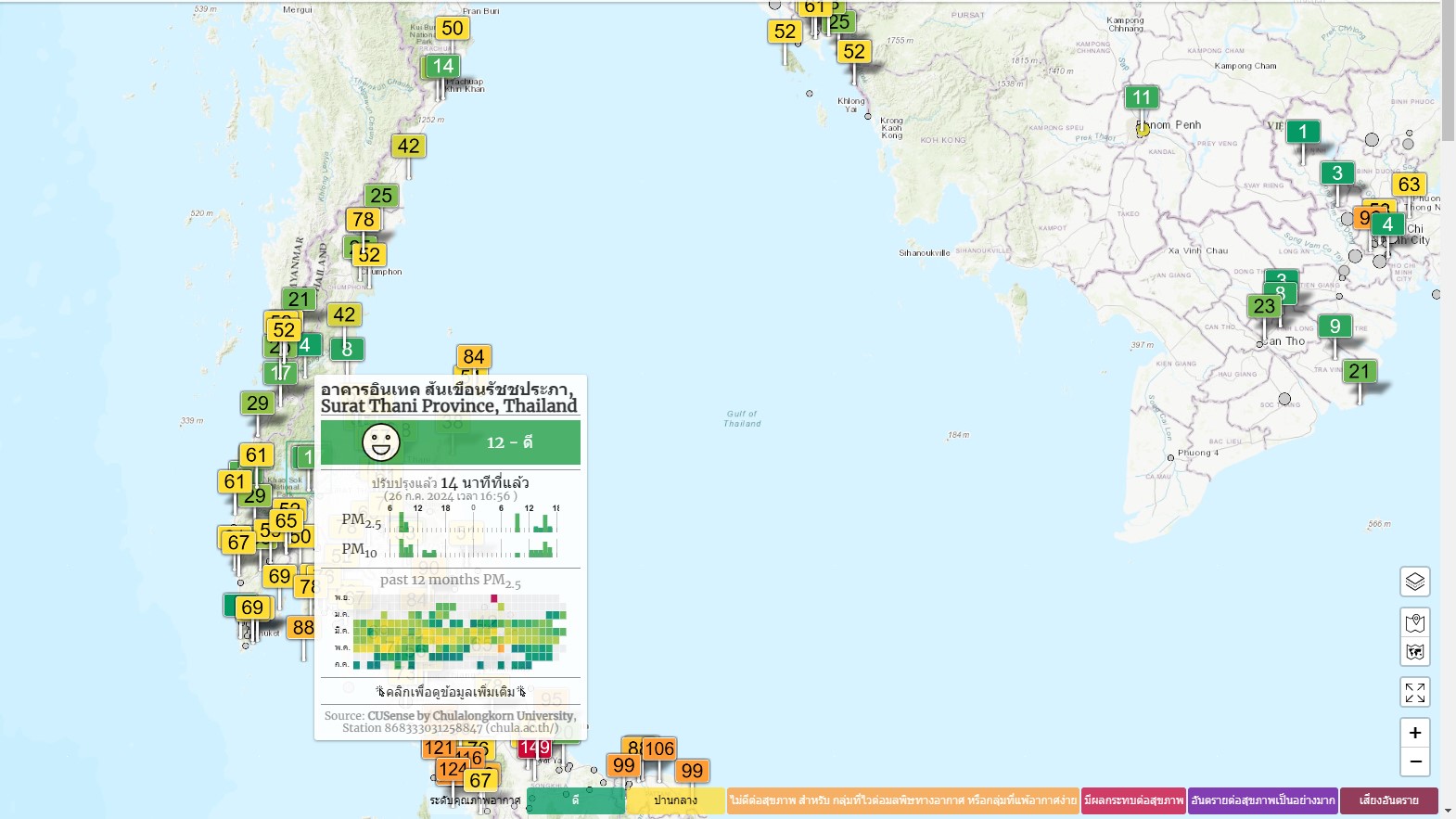Click the green AQI marker showing 14
The height and width of the screenshot is (819, 1456).
click(443, 66)
